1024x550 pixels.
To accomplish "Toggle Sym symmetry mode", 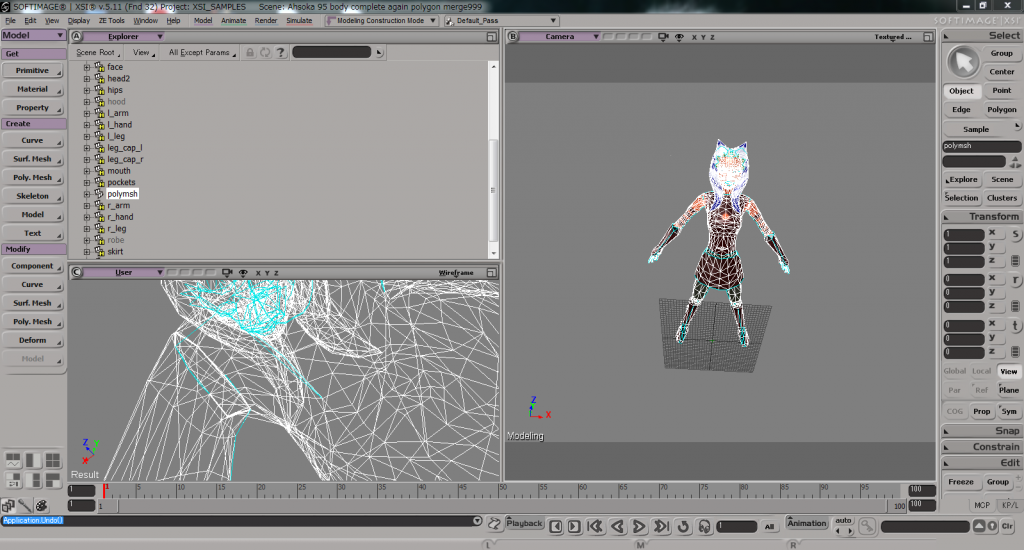I will click(1009, 411).
